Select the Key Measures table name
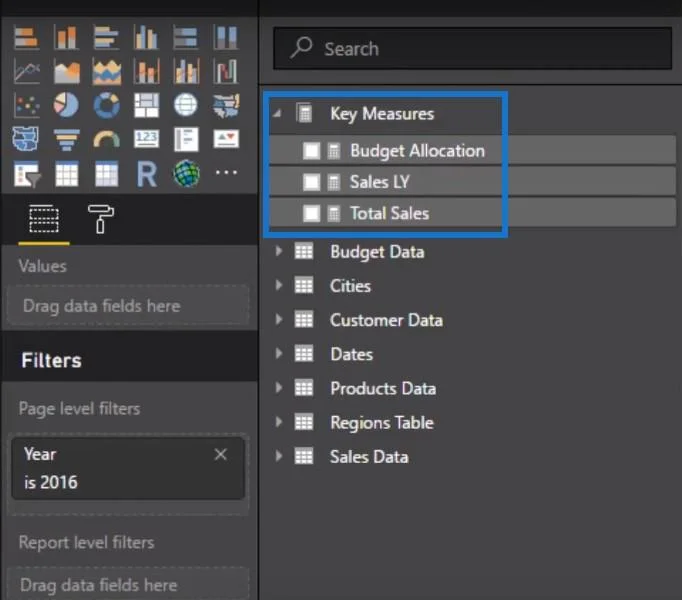Screen dimensions: 682x600 pos(382,114)
